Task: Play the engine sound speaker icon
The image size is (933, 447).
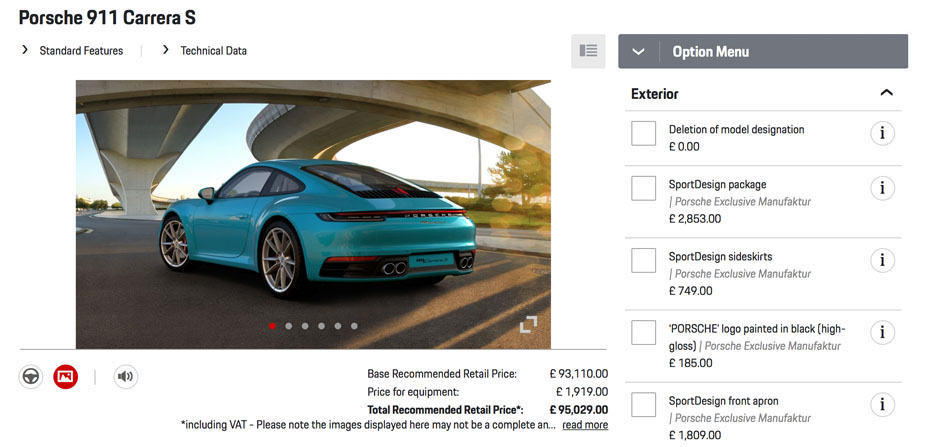Action: pos(126,377)
